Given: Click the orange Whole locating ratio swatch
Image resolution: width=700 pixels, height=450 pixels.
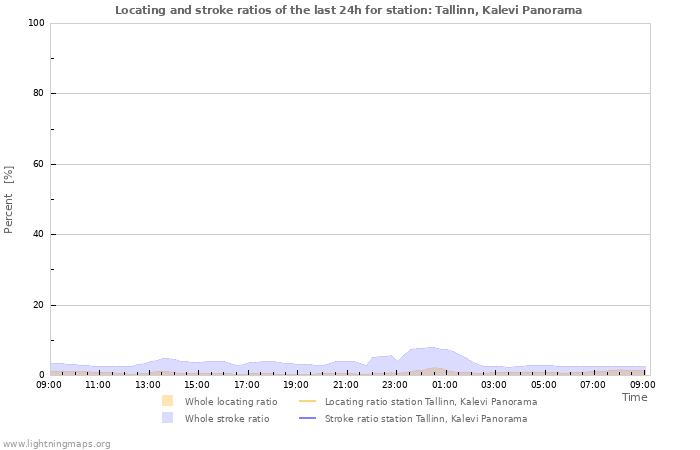Looking at the screenshot, I should tap(167, 401).
